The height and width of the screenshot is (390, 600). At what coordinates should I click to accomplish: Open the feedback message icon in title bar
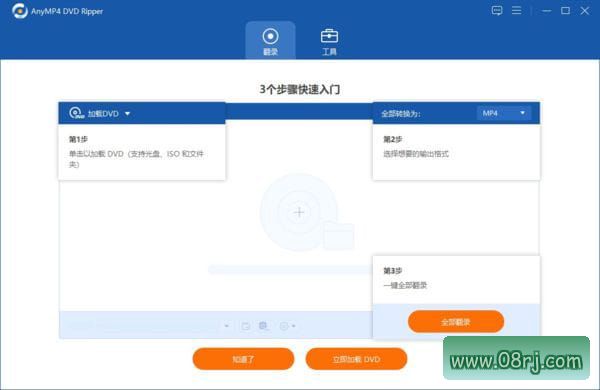tap(497, 11)
